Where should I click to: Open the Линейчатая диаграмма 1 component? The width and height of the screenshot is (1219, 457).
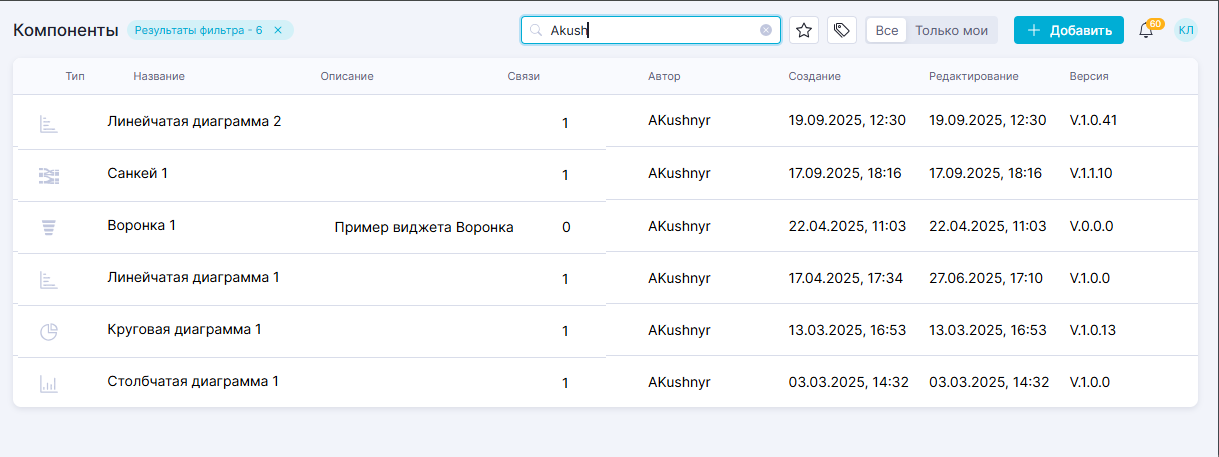pos(193,277)
